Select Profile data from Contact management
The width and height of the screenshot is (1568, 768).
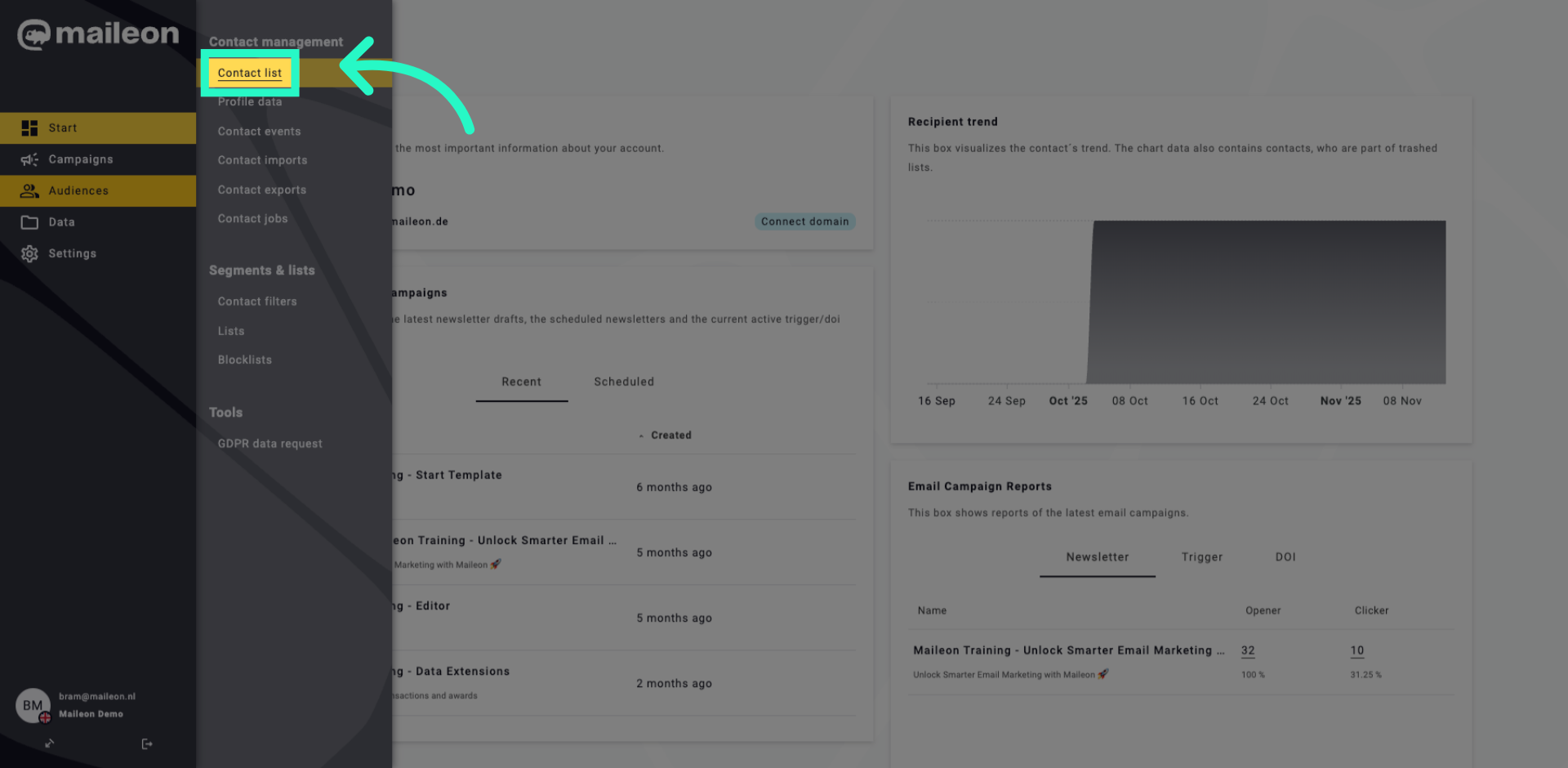(250, 101)
